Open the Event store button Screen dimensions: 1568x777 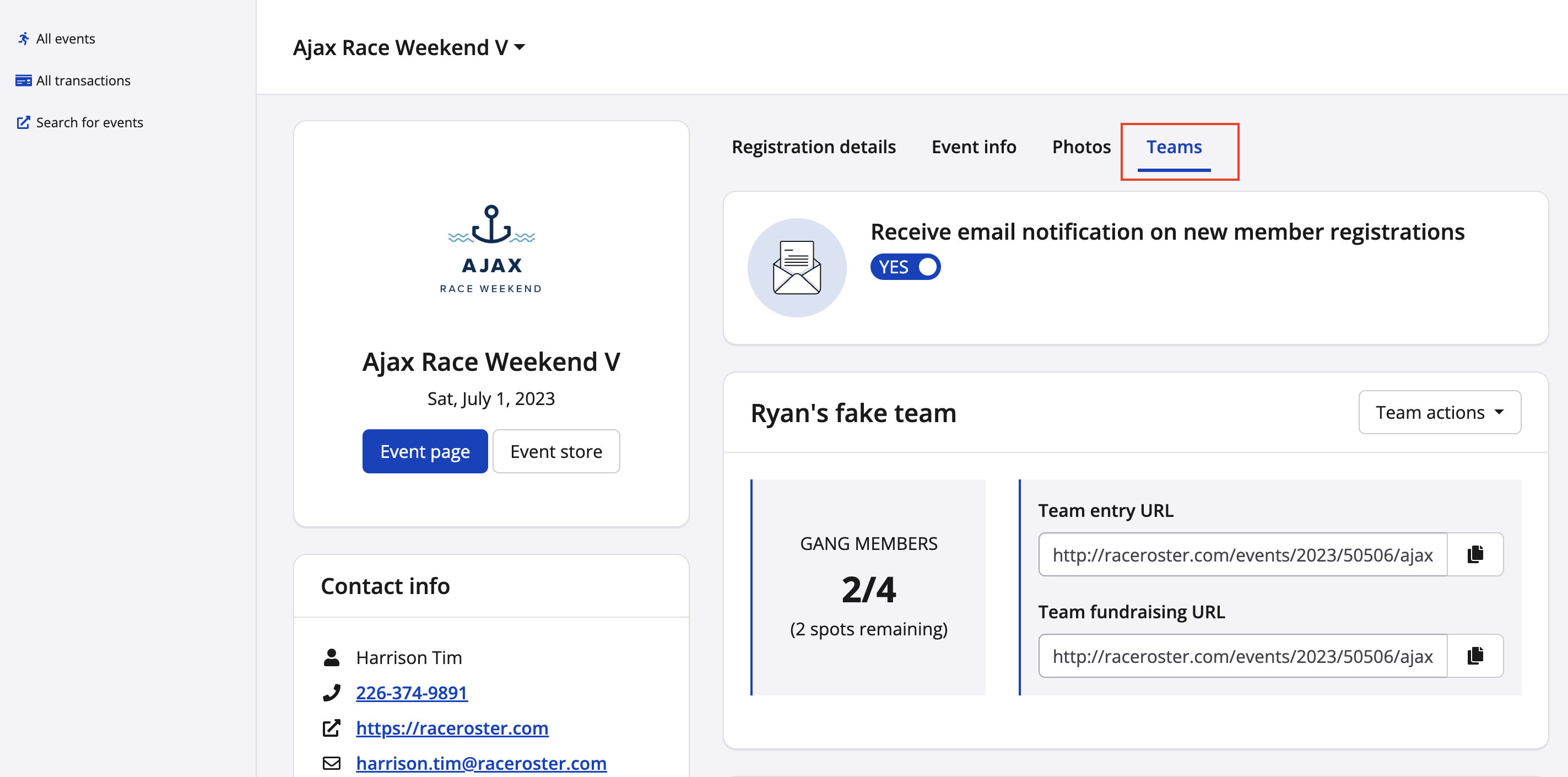pos(556,451)
